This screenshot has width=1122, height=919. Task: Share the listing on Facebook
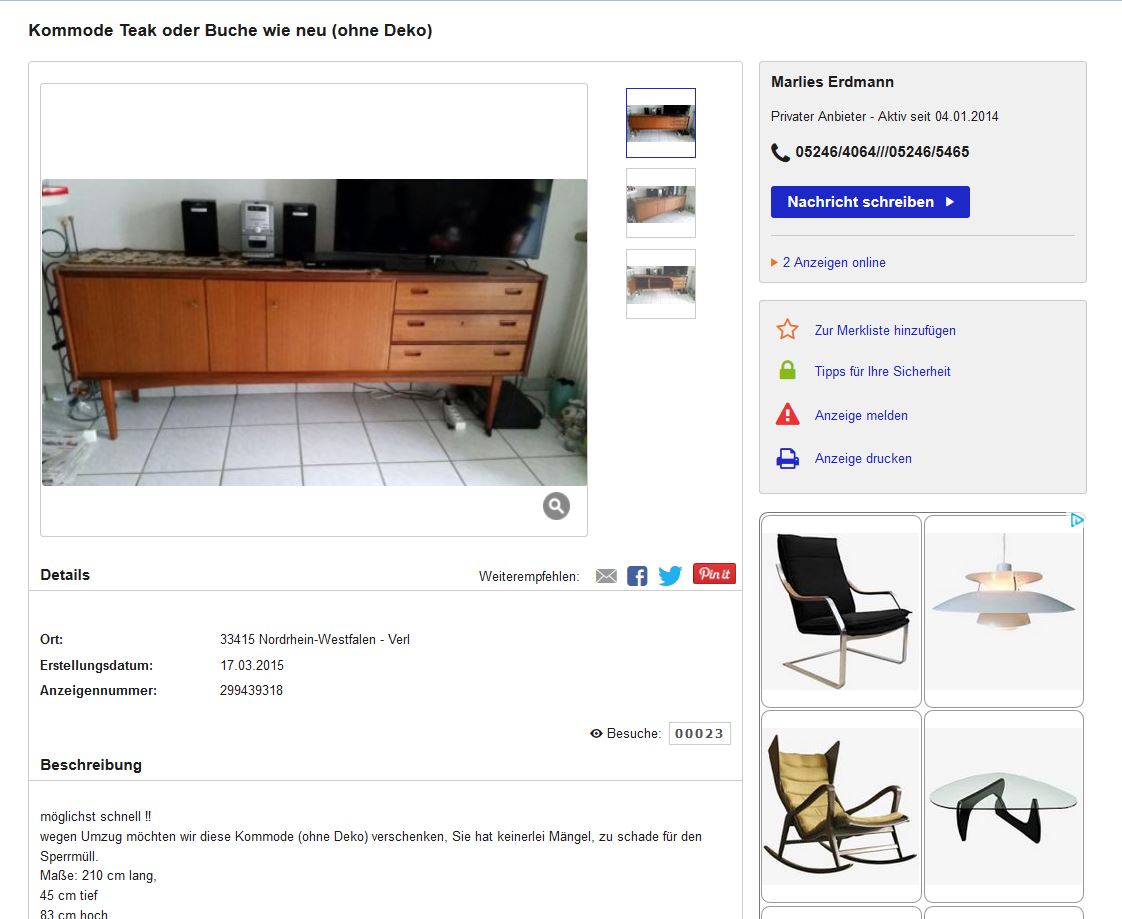point(637,576)
